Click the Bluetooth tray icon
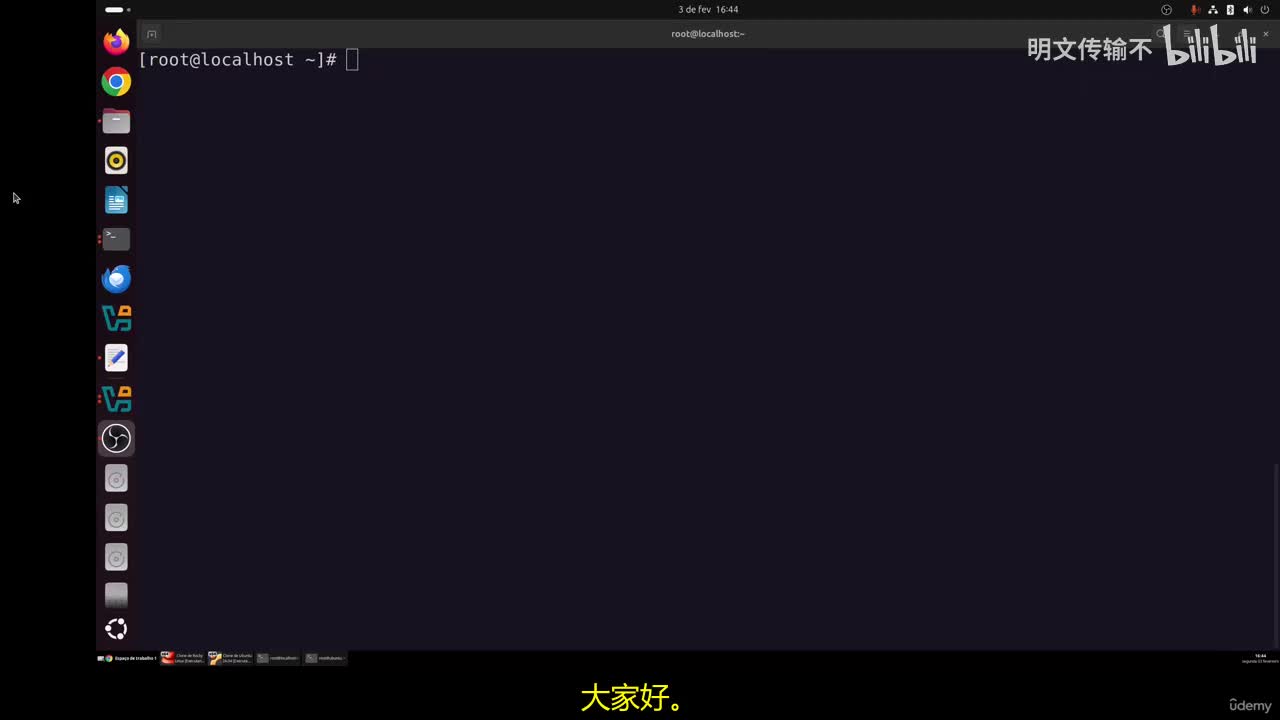1280x720 pixels. (x=1230, y=10)
